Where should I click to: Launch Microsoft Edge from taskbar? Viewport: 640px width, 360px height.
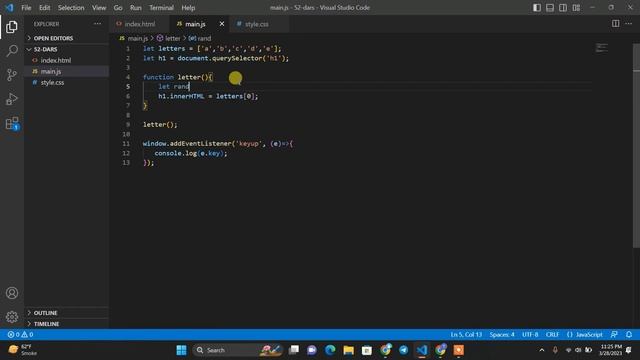tap(330, 350)
